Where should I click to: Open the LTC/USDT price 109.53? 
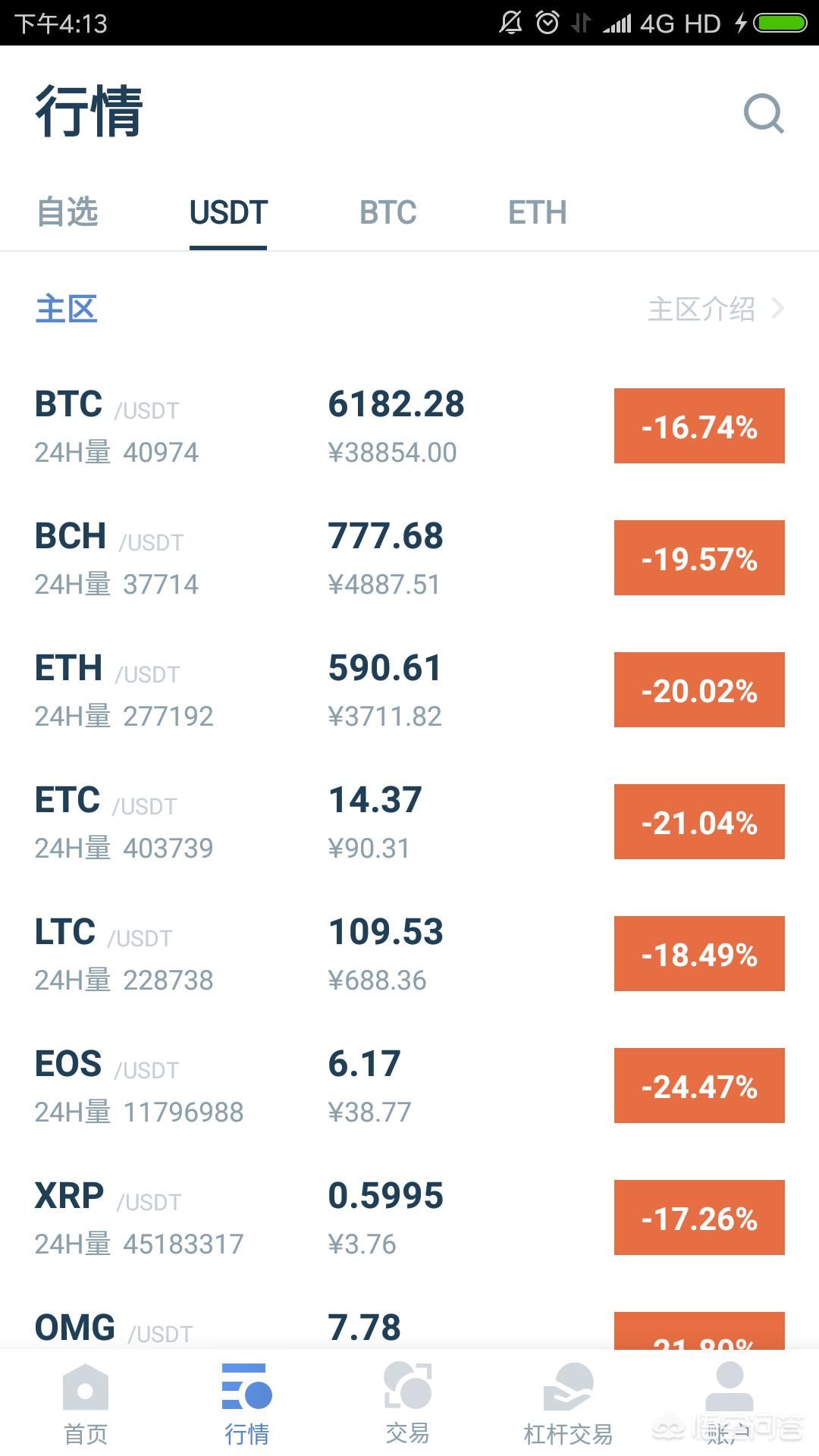click(385, 933)
